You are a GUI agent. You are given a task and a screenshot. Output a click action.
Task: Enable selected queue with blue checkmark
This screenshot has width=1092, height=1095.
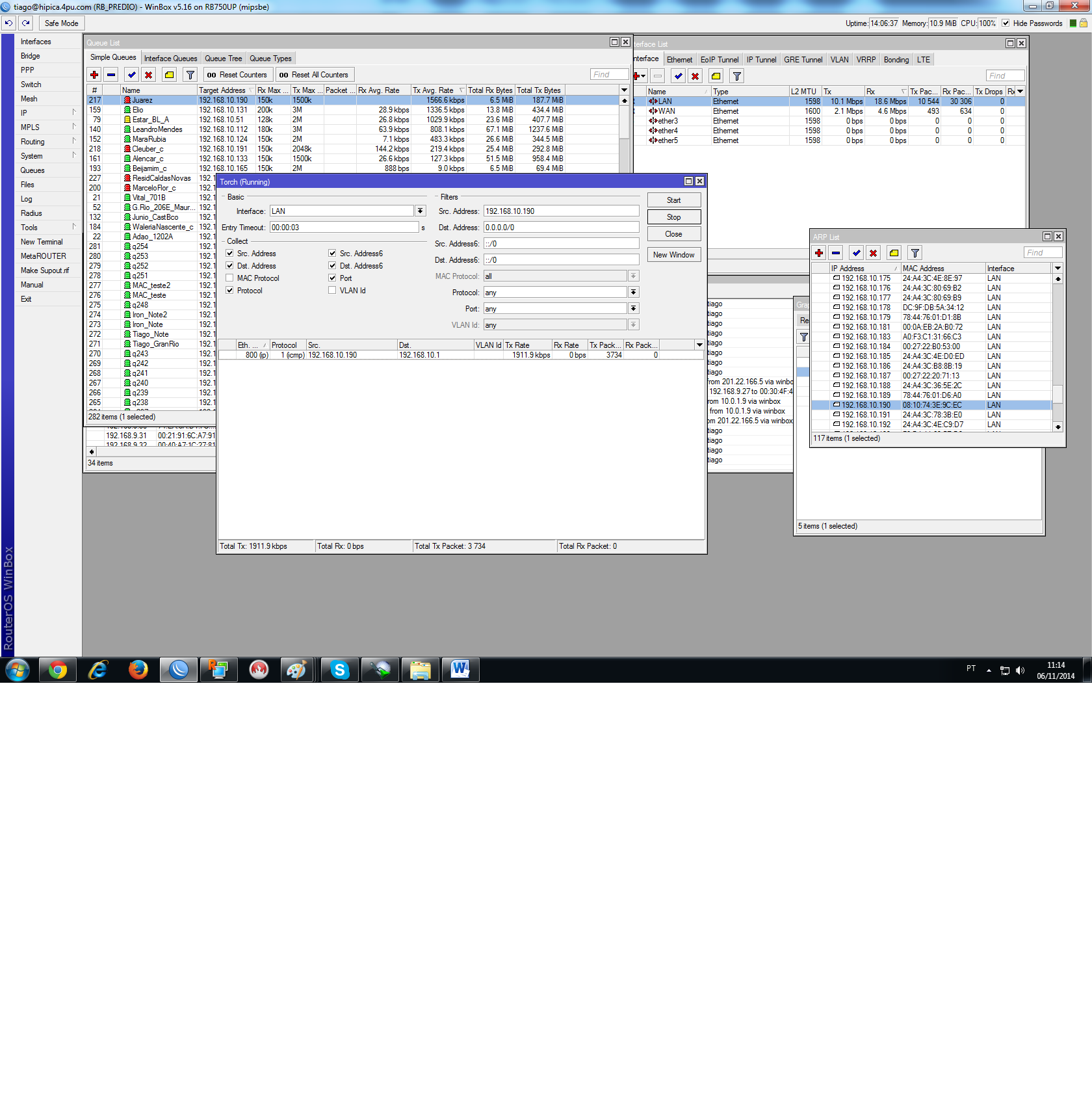click(132, 75)
